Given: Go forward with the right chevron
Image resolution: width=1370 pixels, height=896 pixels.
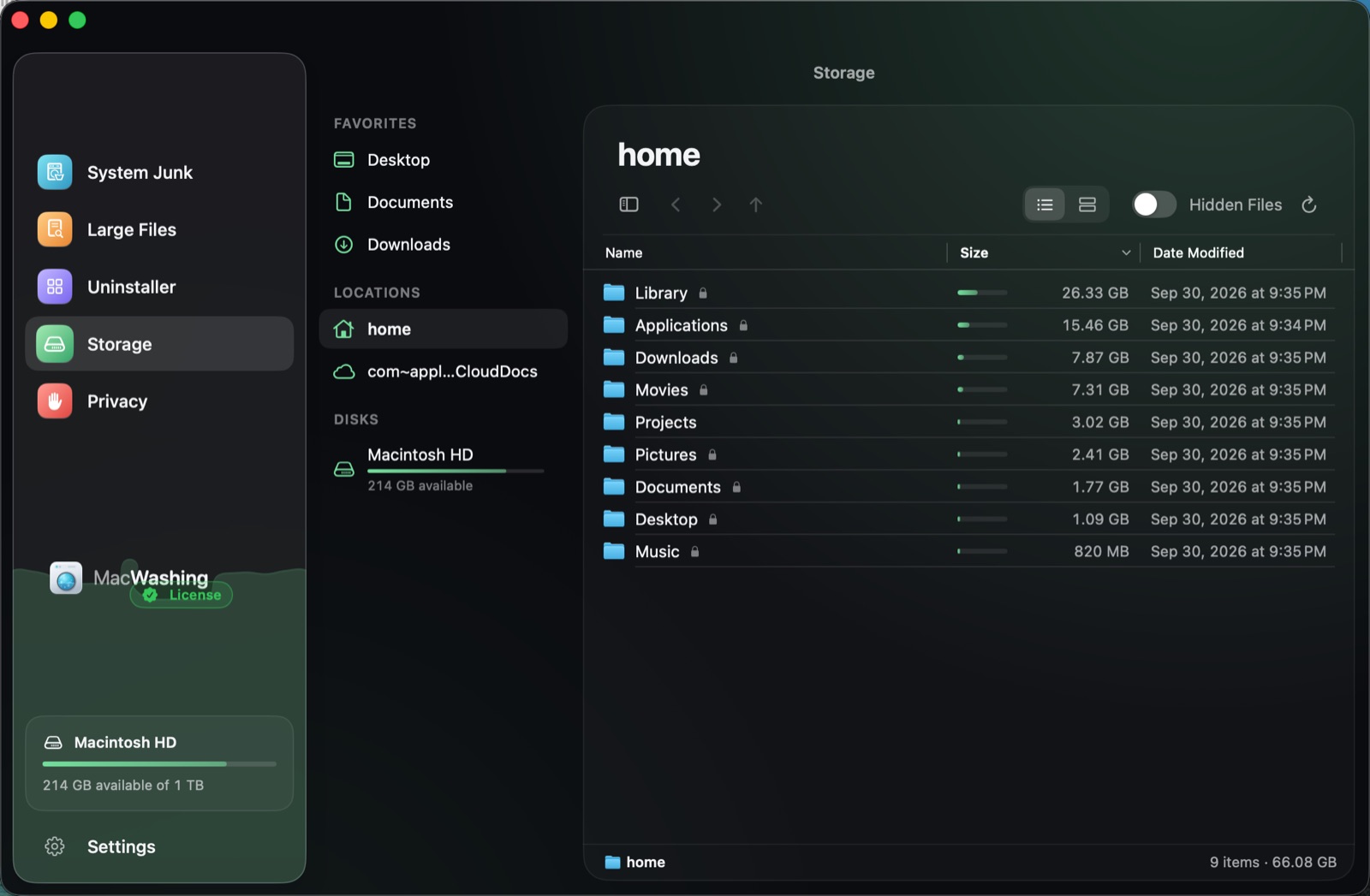Looking at the screenshot, I should point(717,205).
